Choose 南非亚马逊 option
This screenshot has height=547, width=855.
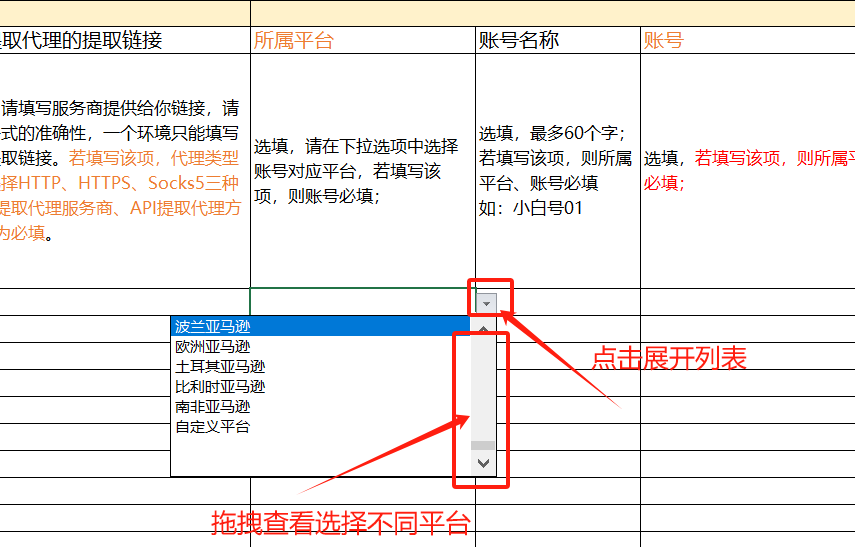pos(320,406)
